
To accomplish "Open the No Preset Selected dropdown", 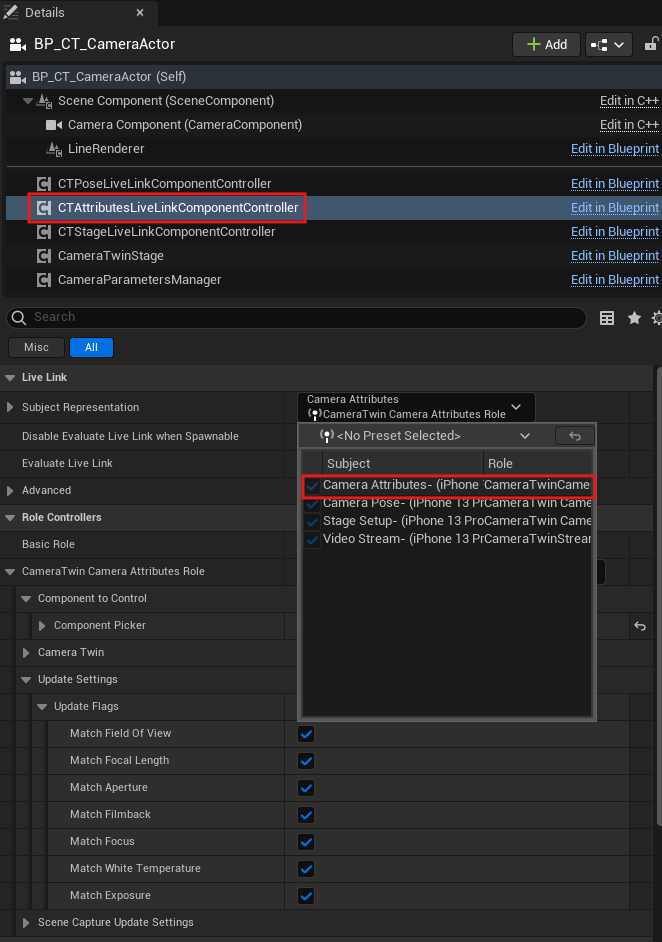I will [424, 436].
